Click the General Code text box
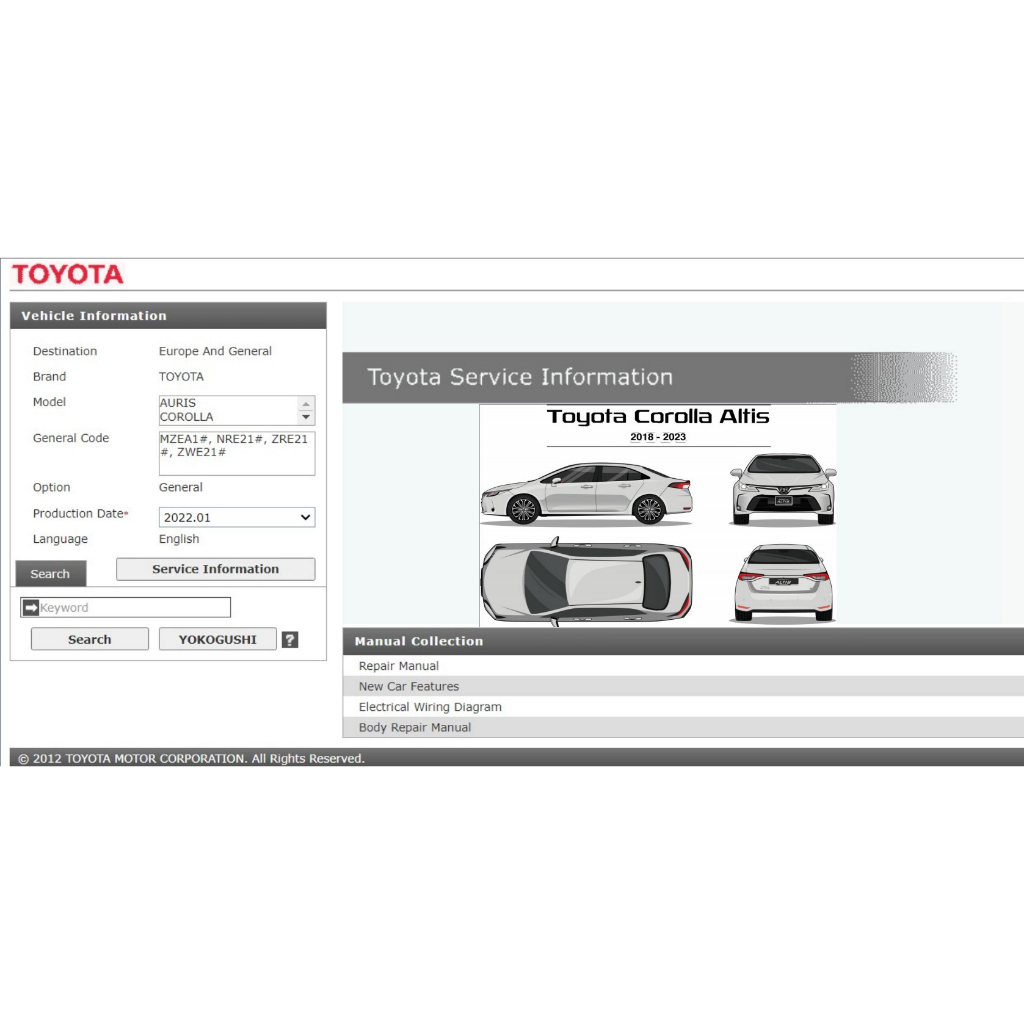The image size is (1024, 1024). tap(237, 453)
